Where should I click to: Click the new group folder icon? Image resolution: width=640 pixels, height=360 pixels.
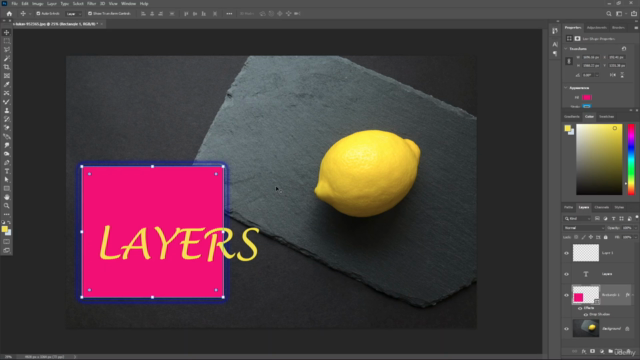pyautogui.click(x=611, y=351)
